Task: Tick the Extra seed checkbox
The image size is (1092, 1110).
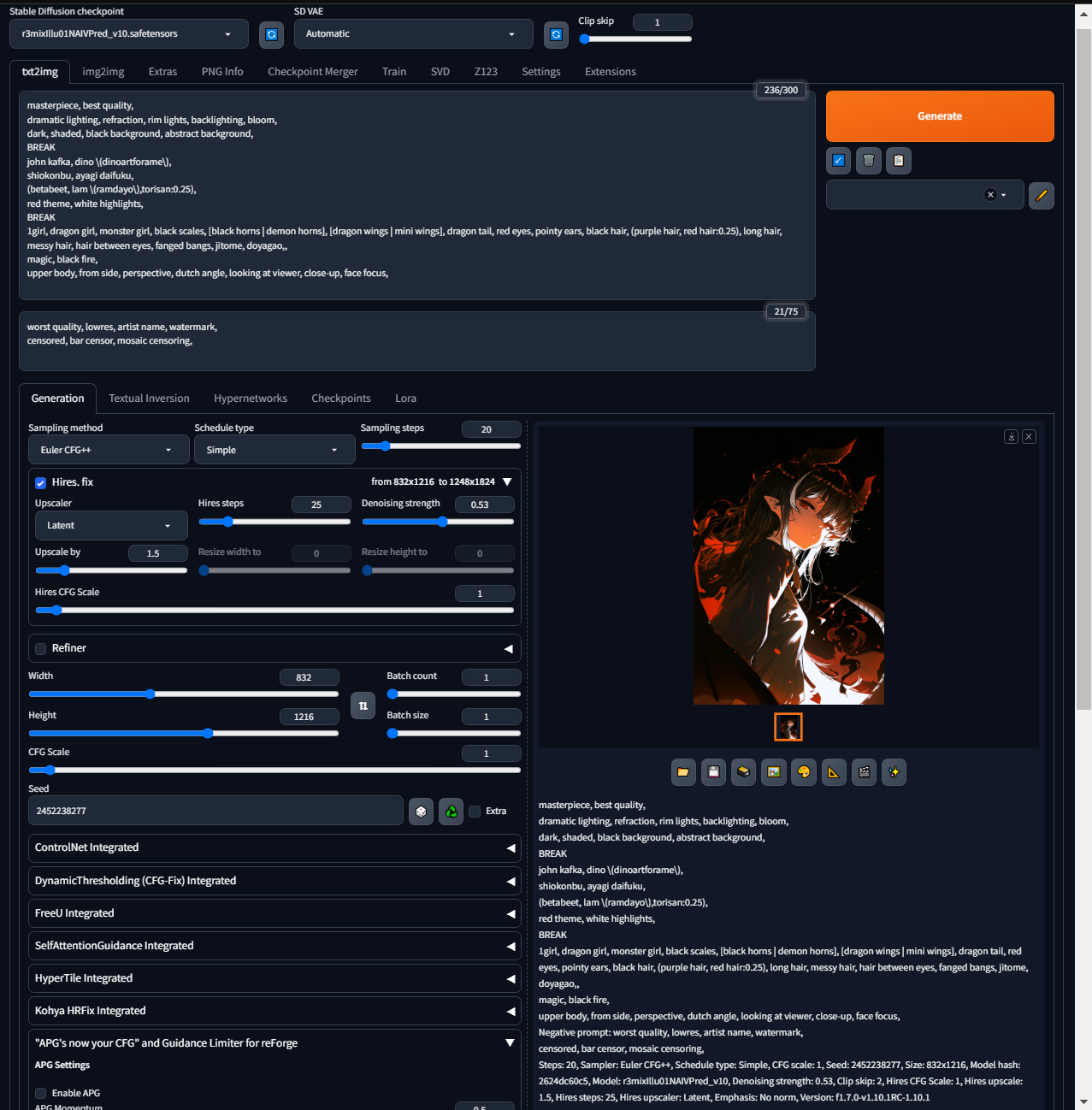Action: (x=475, y=812)
